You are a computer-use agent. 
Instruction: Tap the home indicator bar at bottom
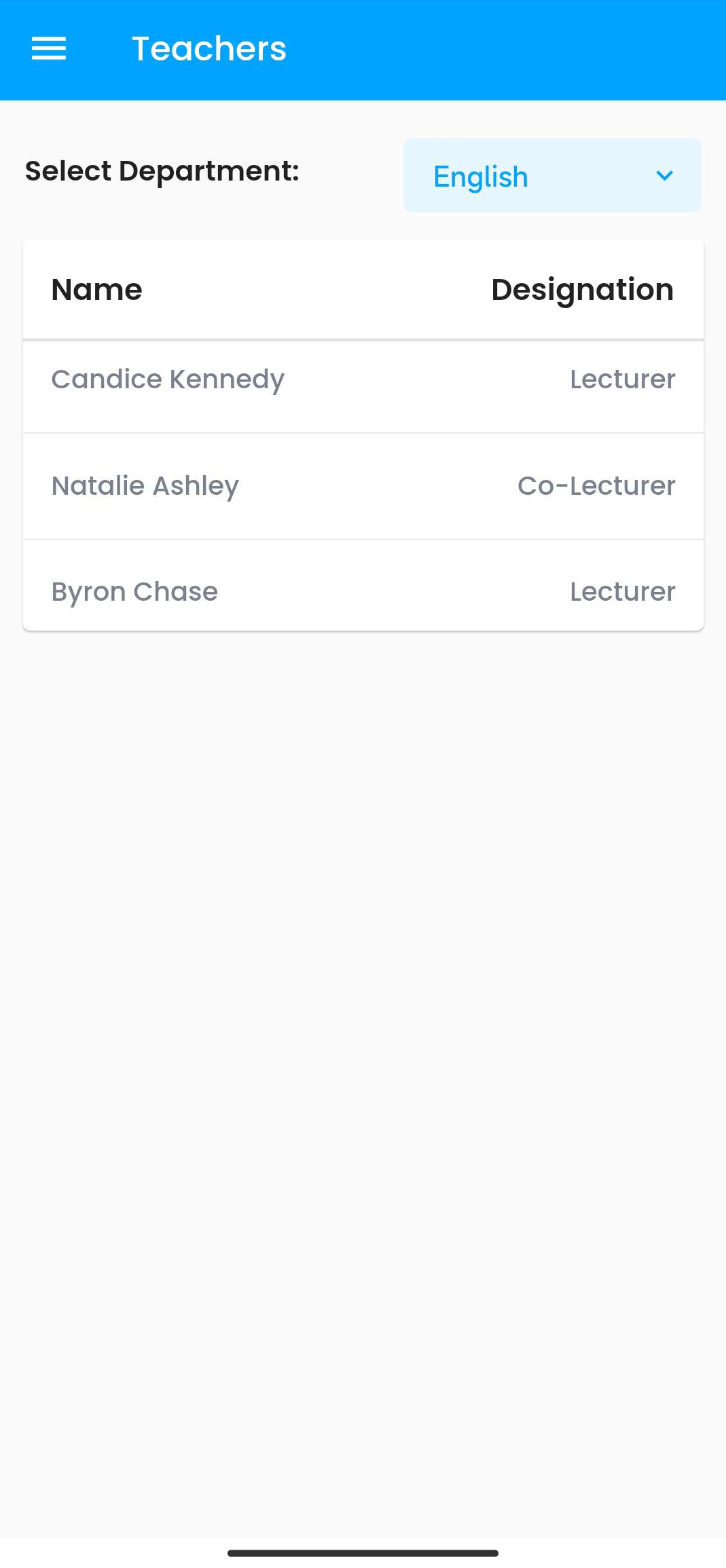point(363,1553)
